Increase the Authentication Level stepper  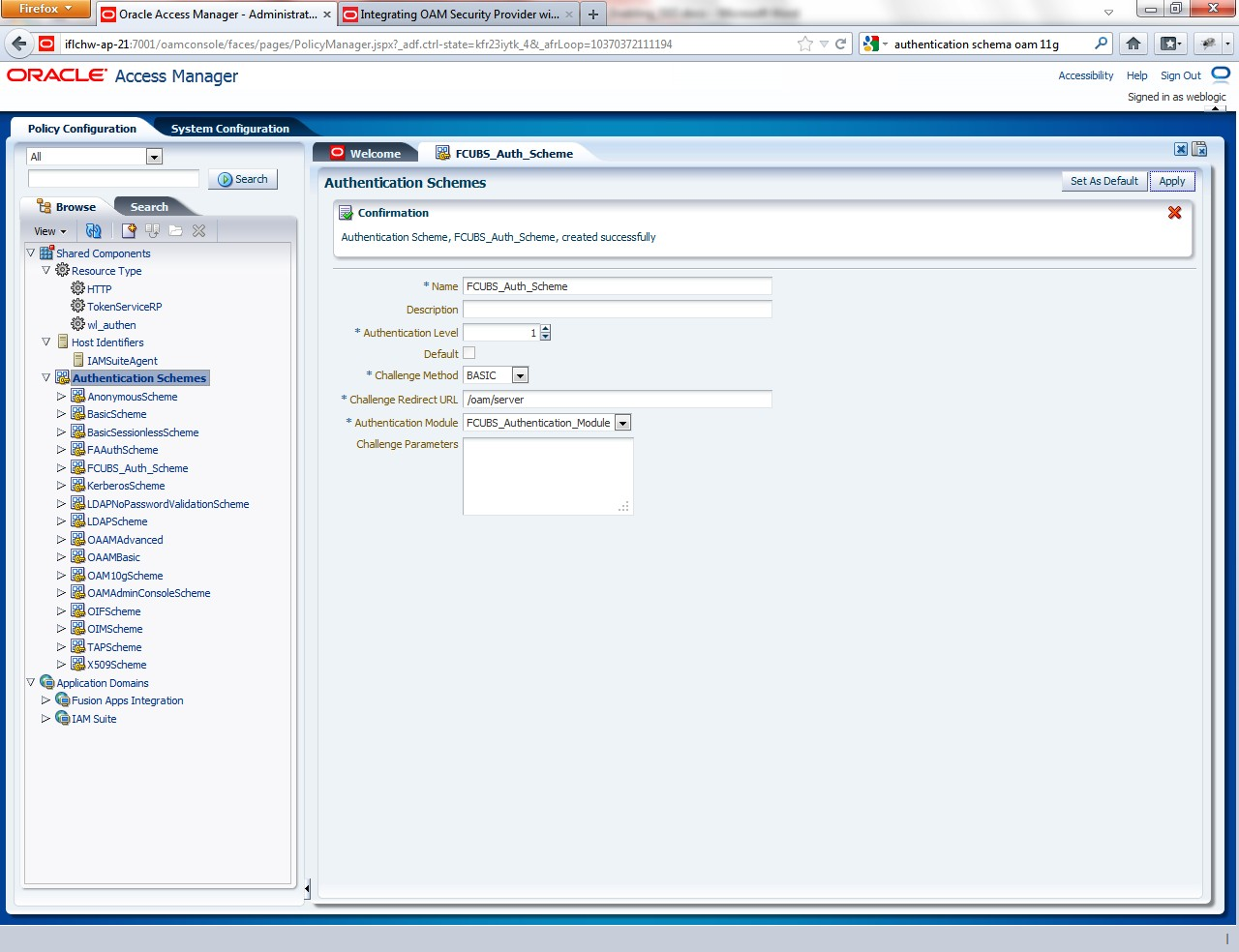[x=546, y=329]
